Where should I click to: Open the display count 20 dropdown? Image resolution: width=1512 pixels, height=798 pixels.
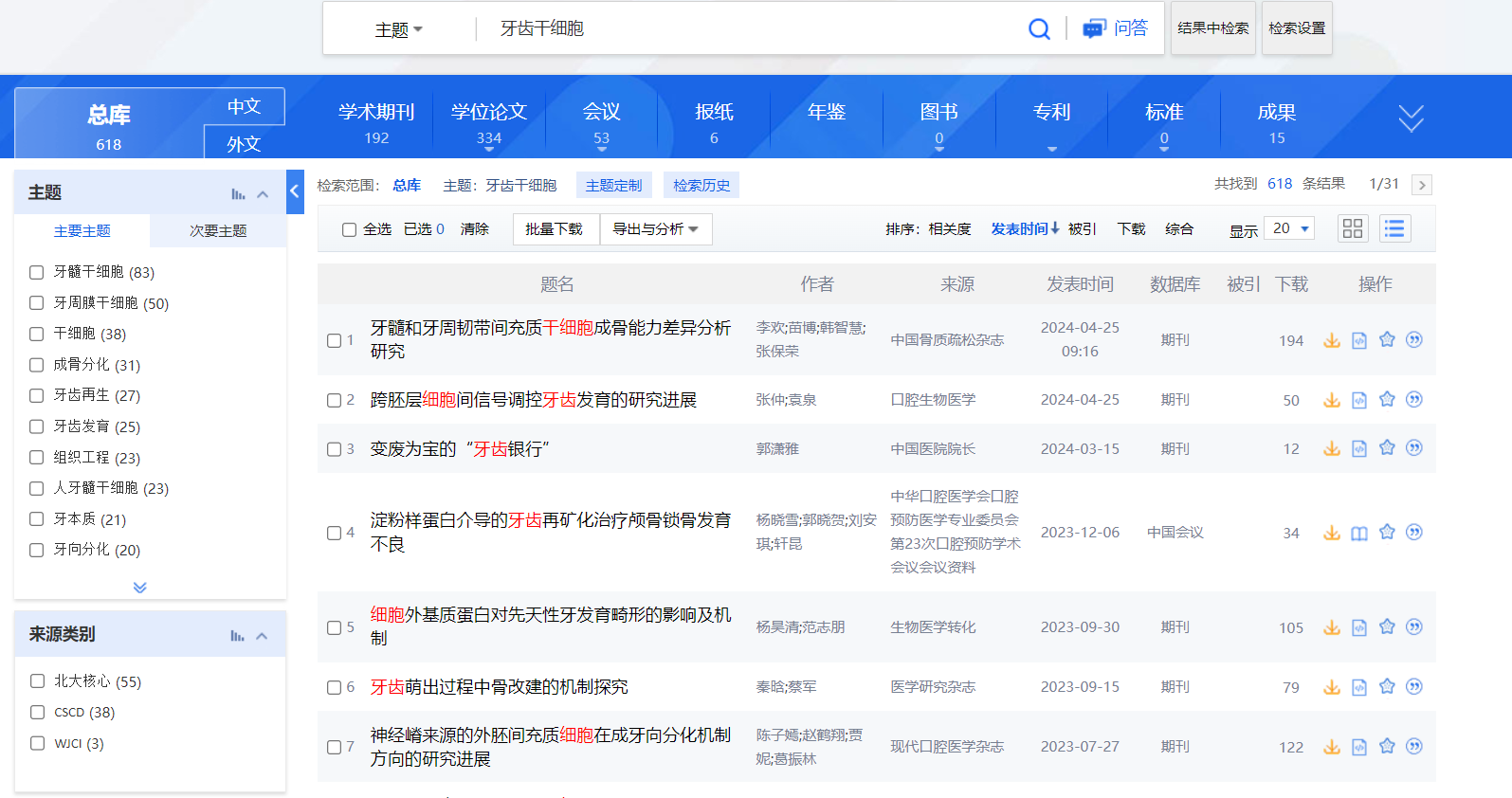pos(1290,228)
